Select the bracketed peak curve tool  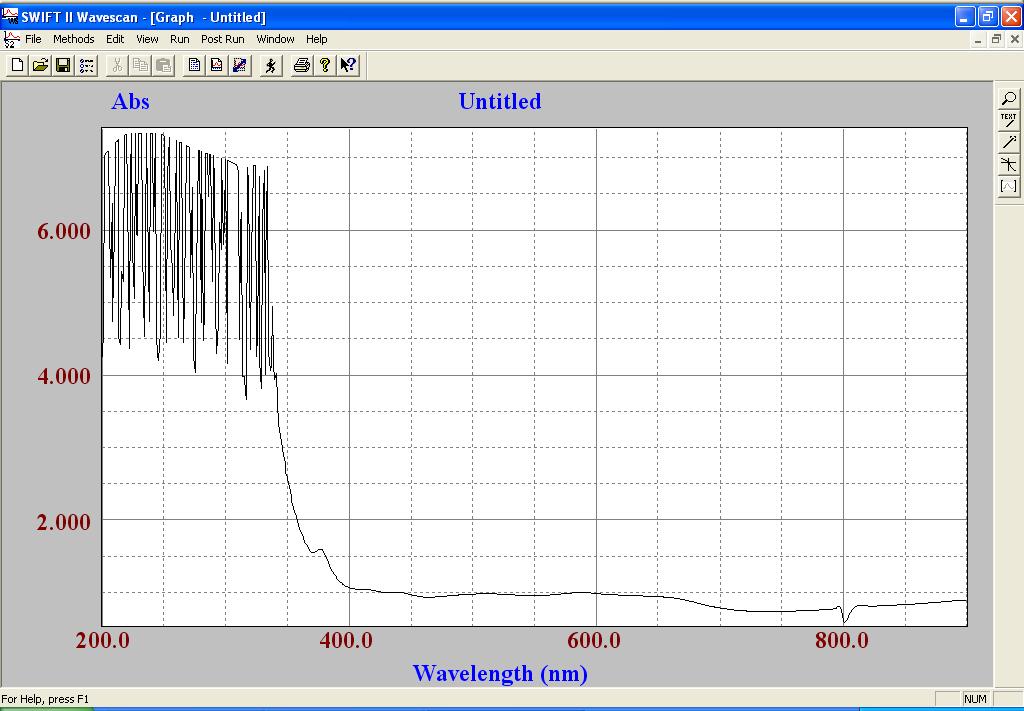pos(1009,186)
